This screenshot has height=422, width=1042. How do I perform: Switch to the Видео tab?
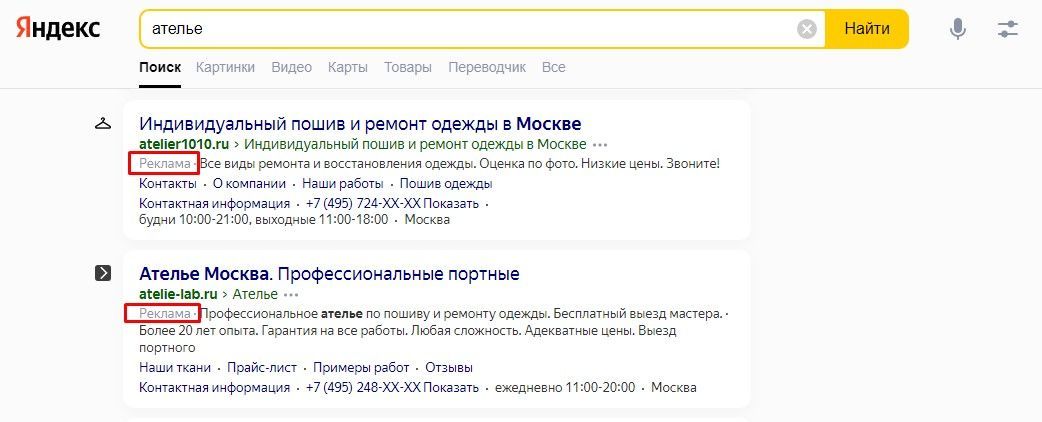tap(292, 67)
